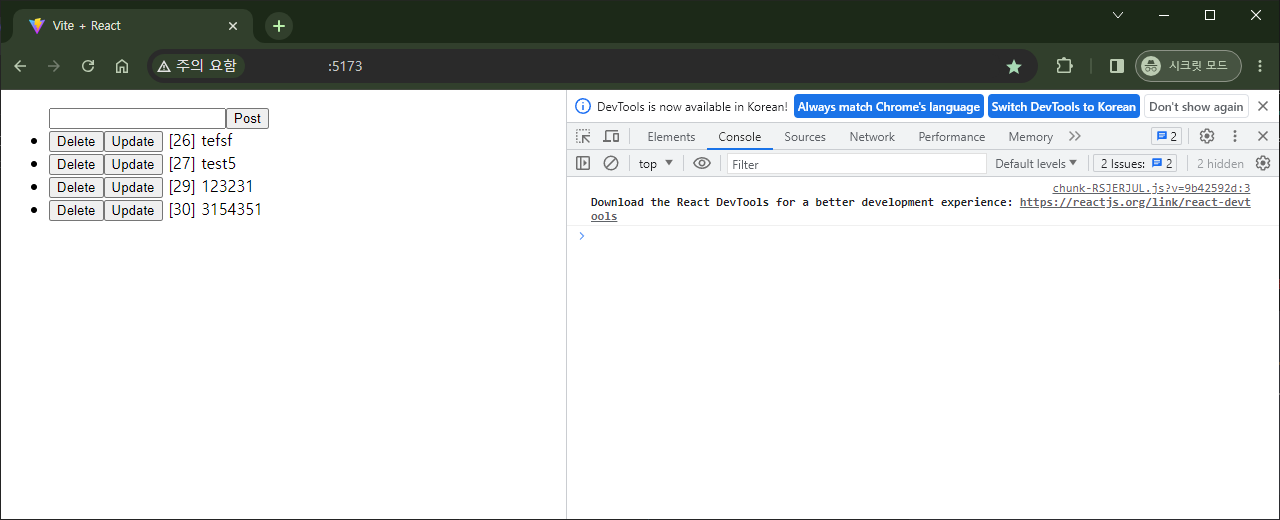Click the browser Forward arrow

[x=54, y=66]
